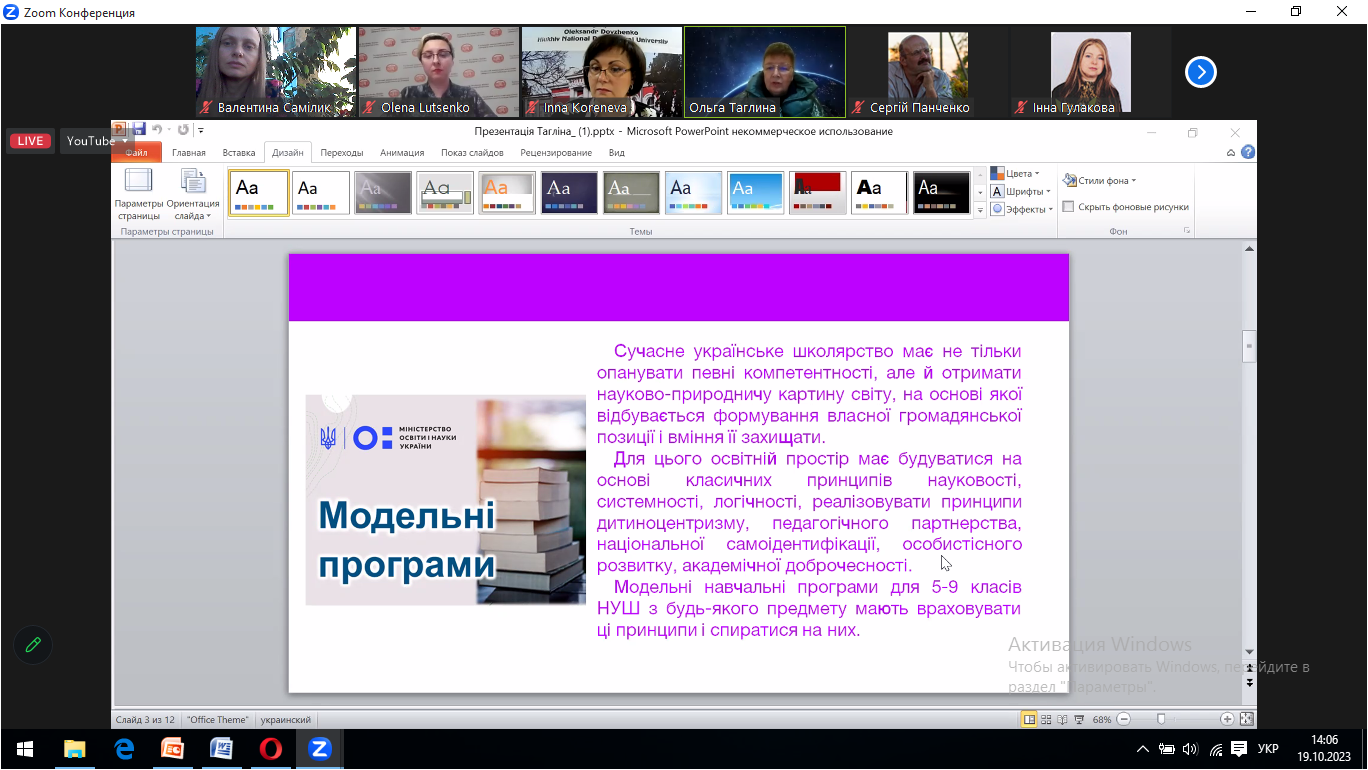
Task: Apply the second white theme thumbnail
Action: pos(321,193)
